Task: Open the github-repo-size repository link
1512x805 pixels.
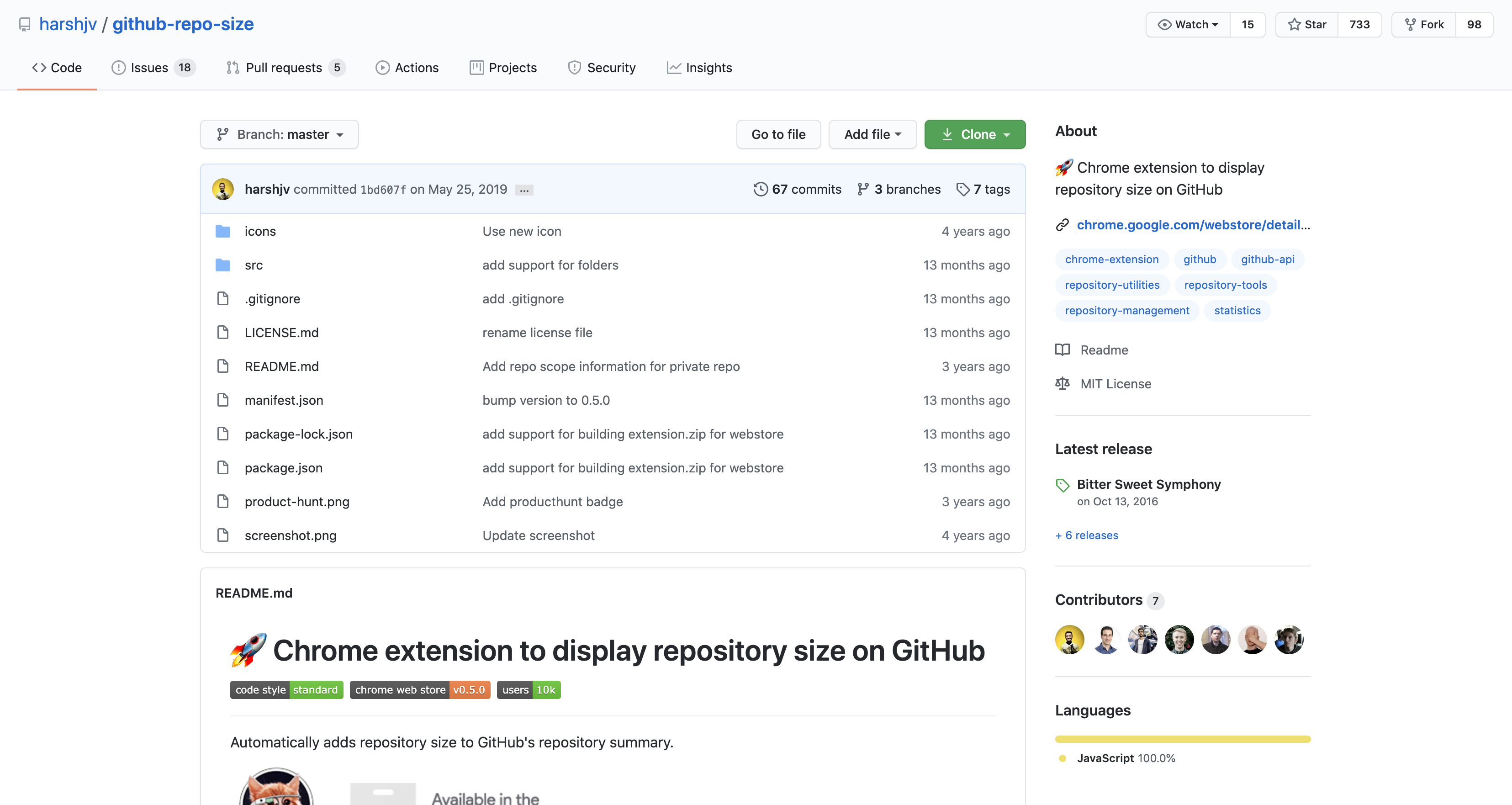Action: pyautogui.click(x=183, y=24)
